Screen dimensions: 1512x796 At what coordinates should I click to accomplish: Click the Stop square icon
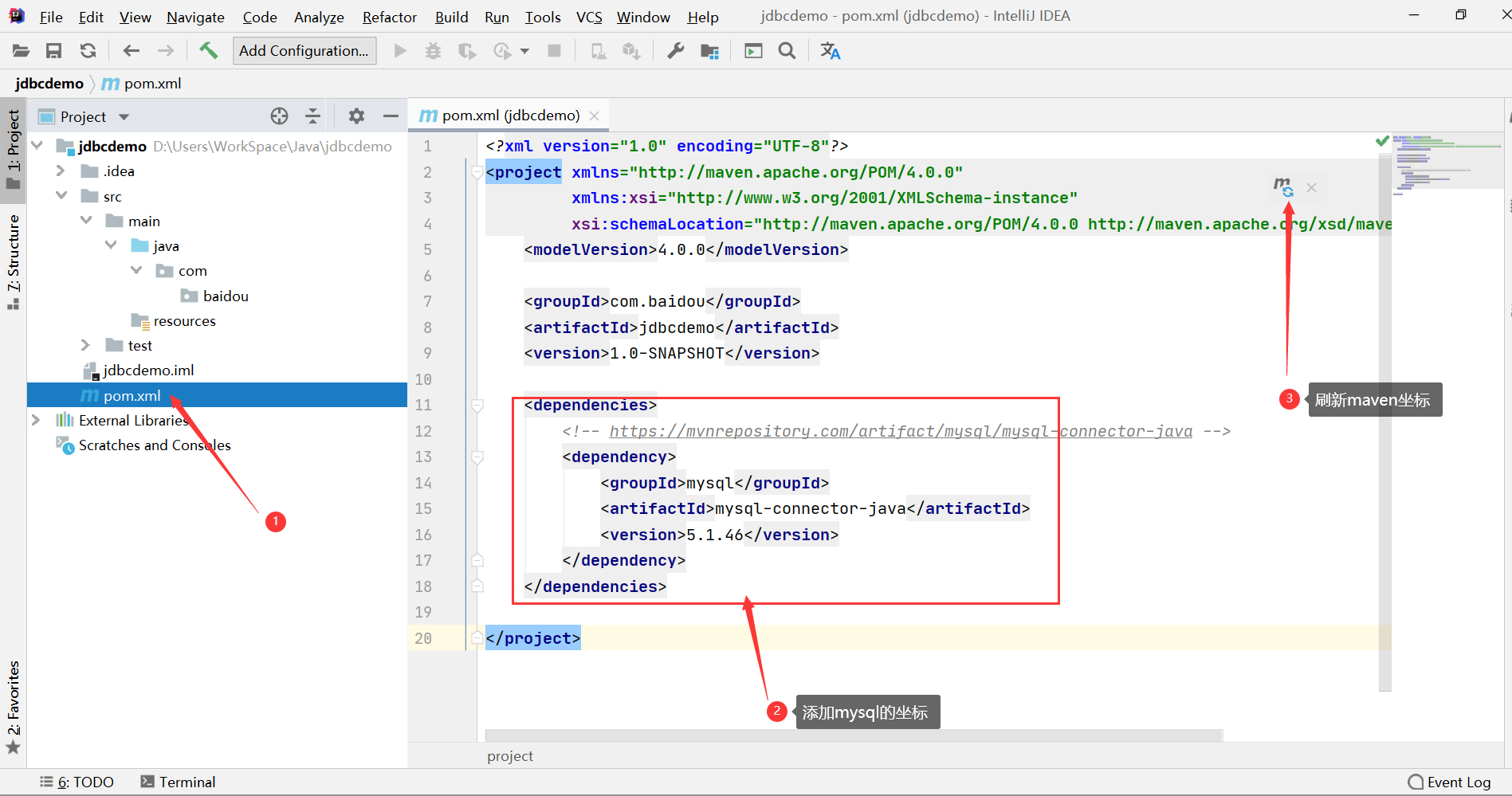point(555,51)
